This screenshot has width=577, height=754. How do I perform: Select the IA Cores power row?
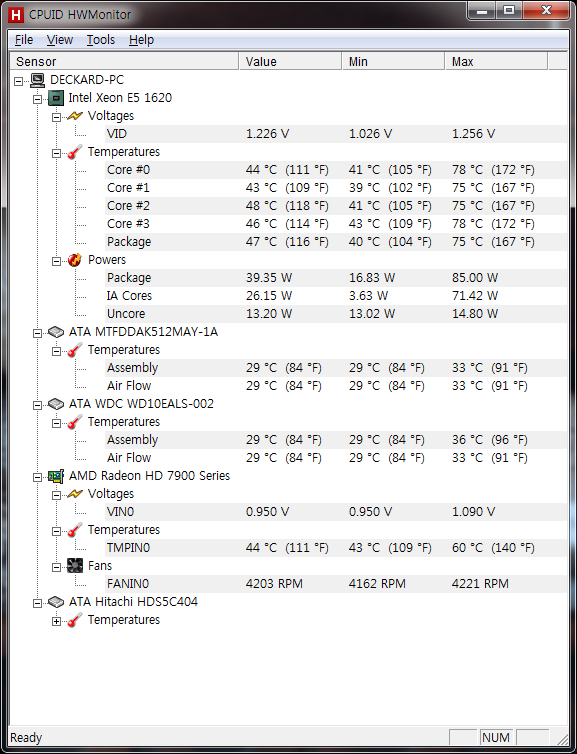[x=336, y=296]
